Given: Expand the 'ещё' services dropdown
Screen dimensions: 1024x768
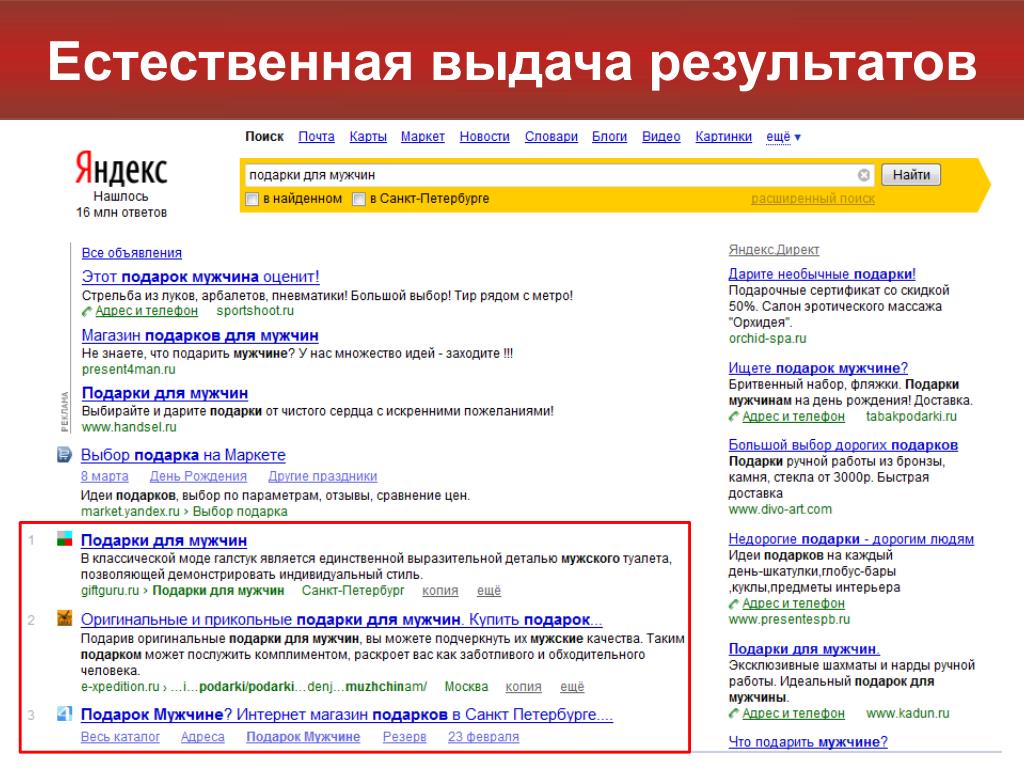Looking at the screenshot, I should click(x=783, y=136).
